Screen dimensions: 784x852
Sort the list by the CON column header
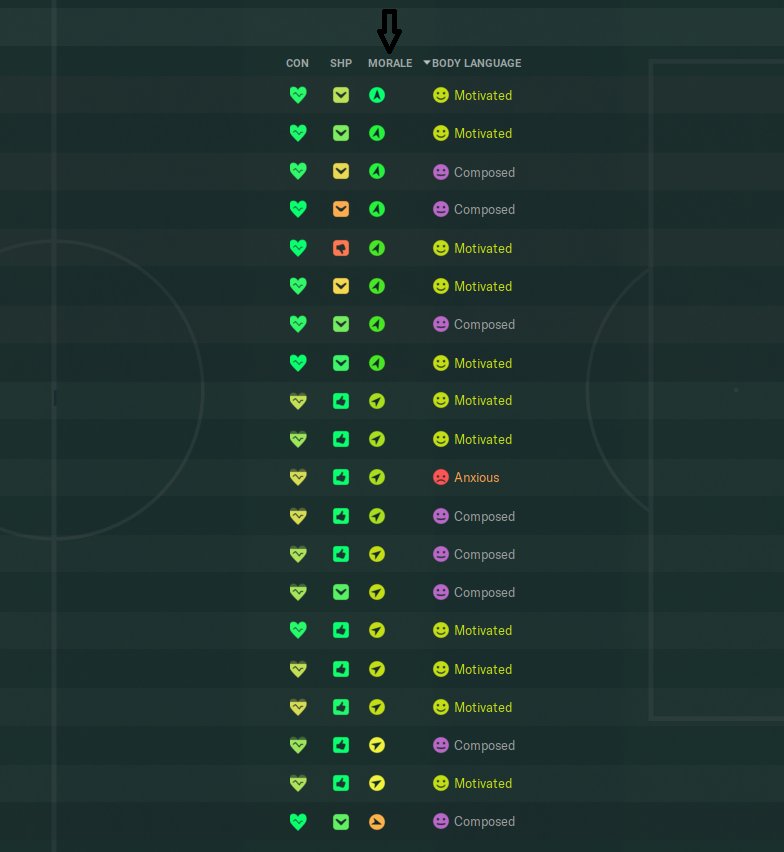coord(297,63)
